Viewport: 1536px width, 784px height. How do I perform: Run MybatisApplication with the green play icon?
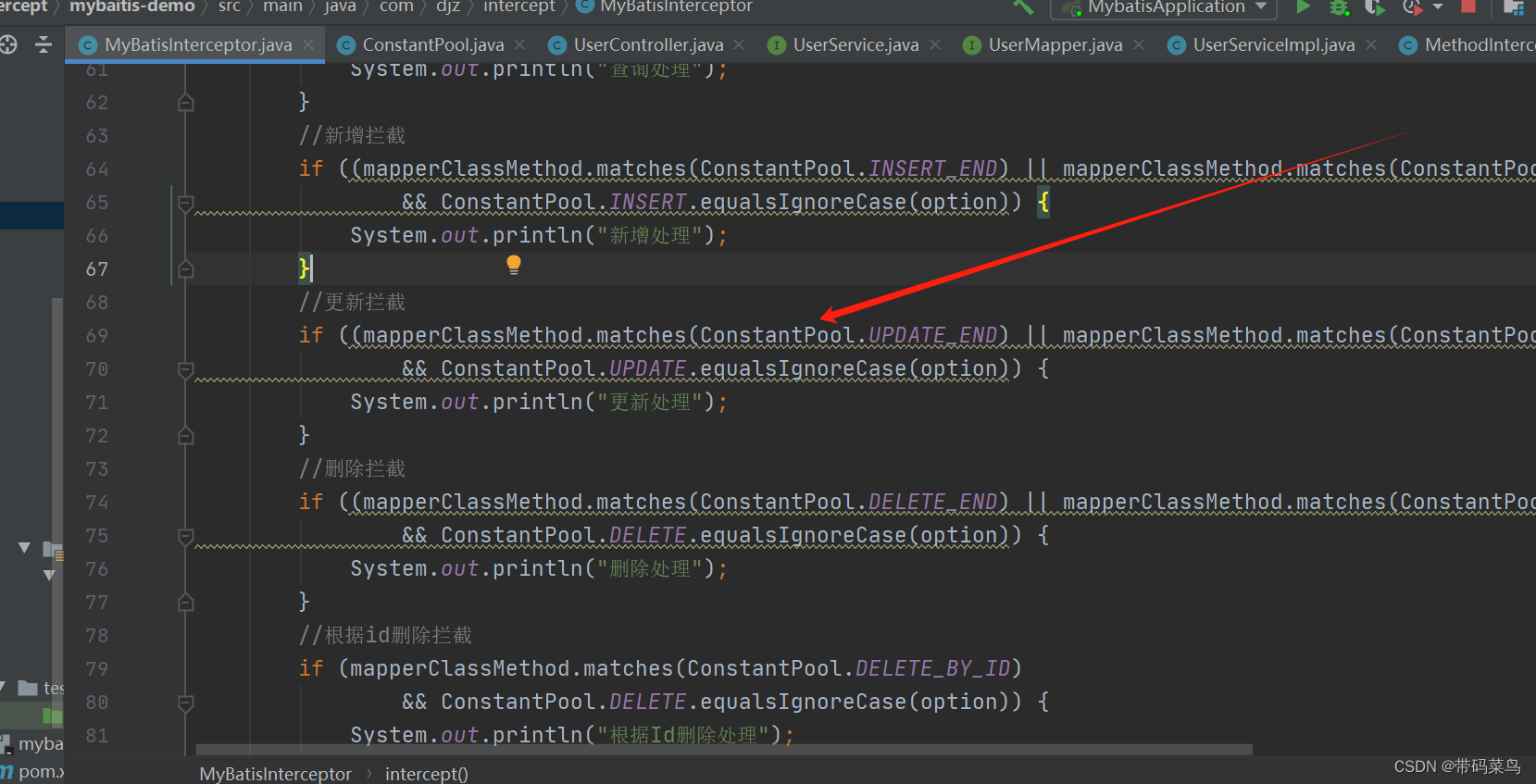pyautogui.click(x=1304, y=6)
